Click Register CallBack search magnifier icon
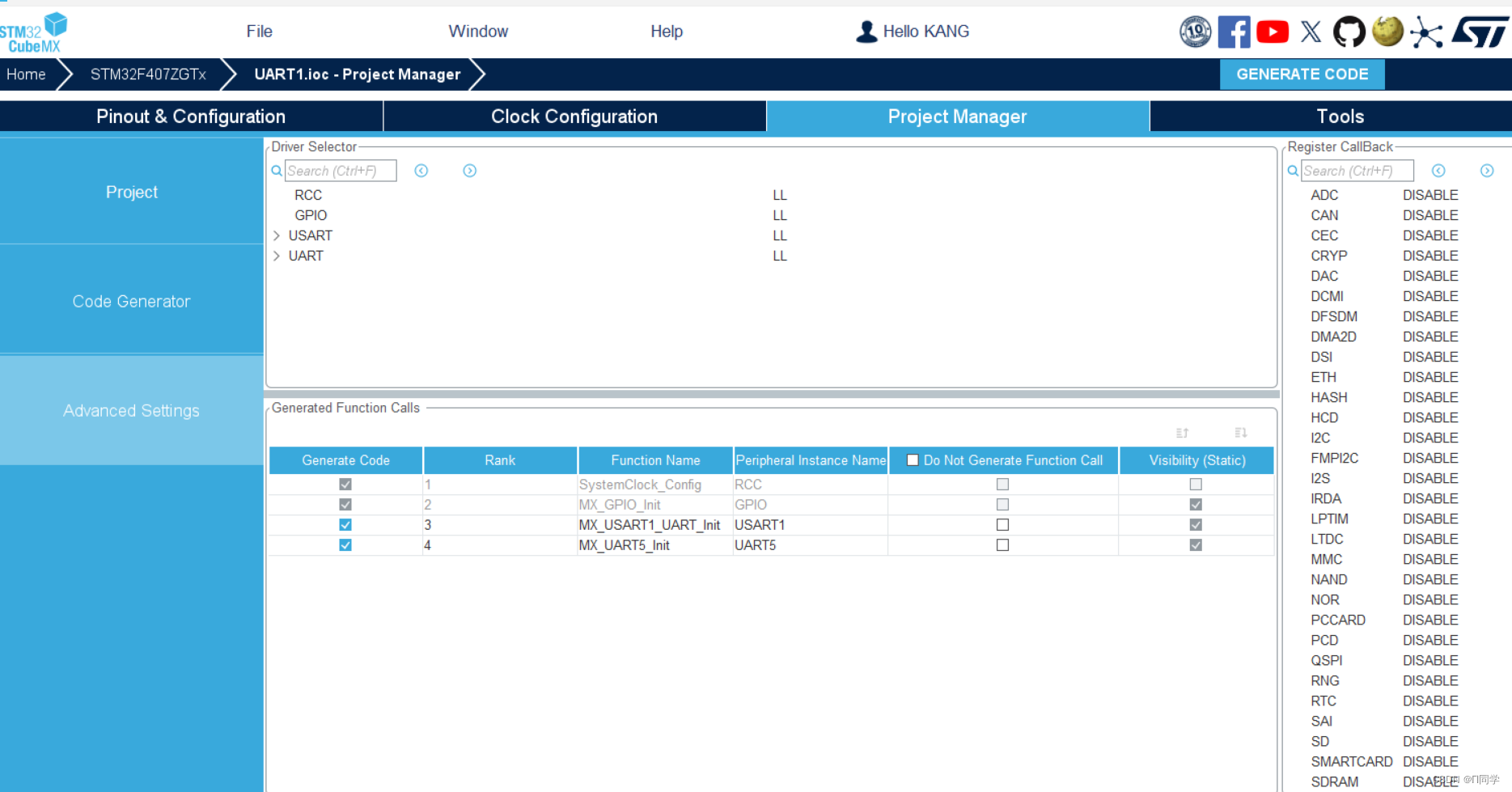Image resolution: width=1512 pixels, height=792 pixels. (x=1293, y=171)
